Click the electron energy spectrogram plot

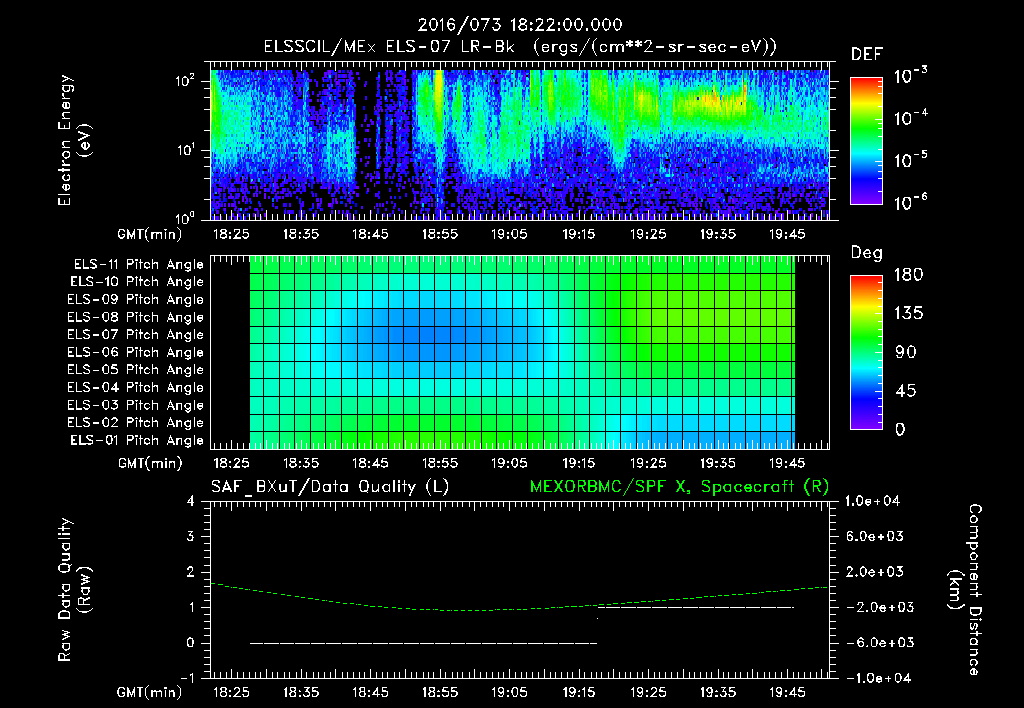(520, 141)
